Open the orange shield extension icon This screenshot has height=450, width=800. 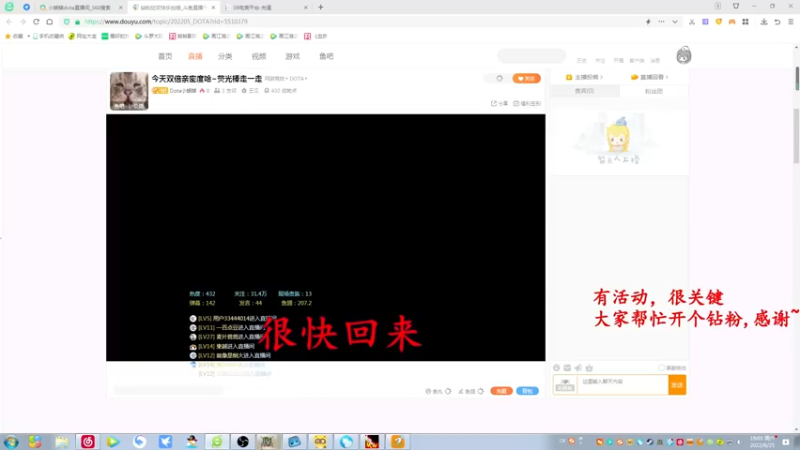point(718,22)
